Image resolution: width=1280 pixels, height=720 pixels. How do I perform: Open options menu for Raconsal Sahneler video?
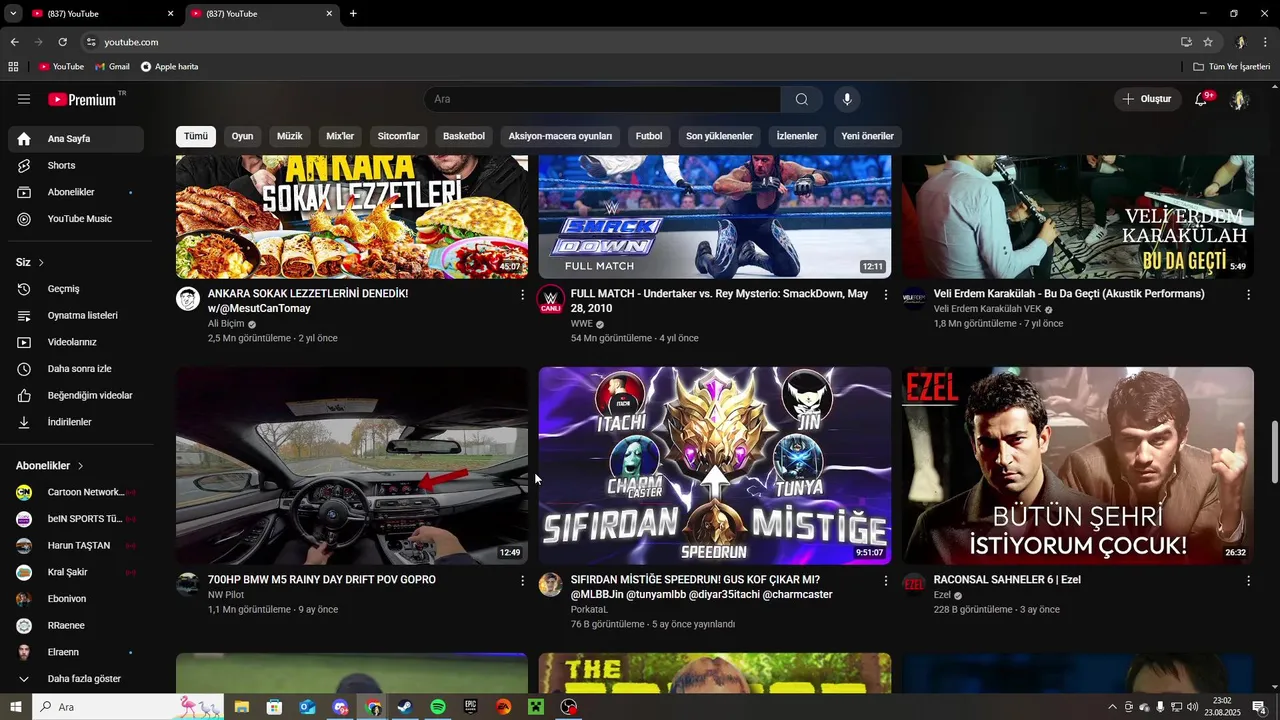[x=1248, y=581]
